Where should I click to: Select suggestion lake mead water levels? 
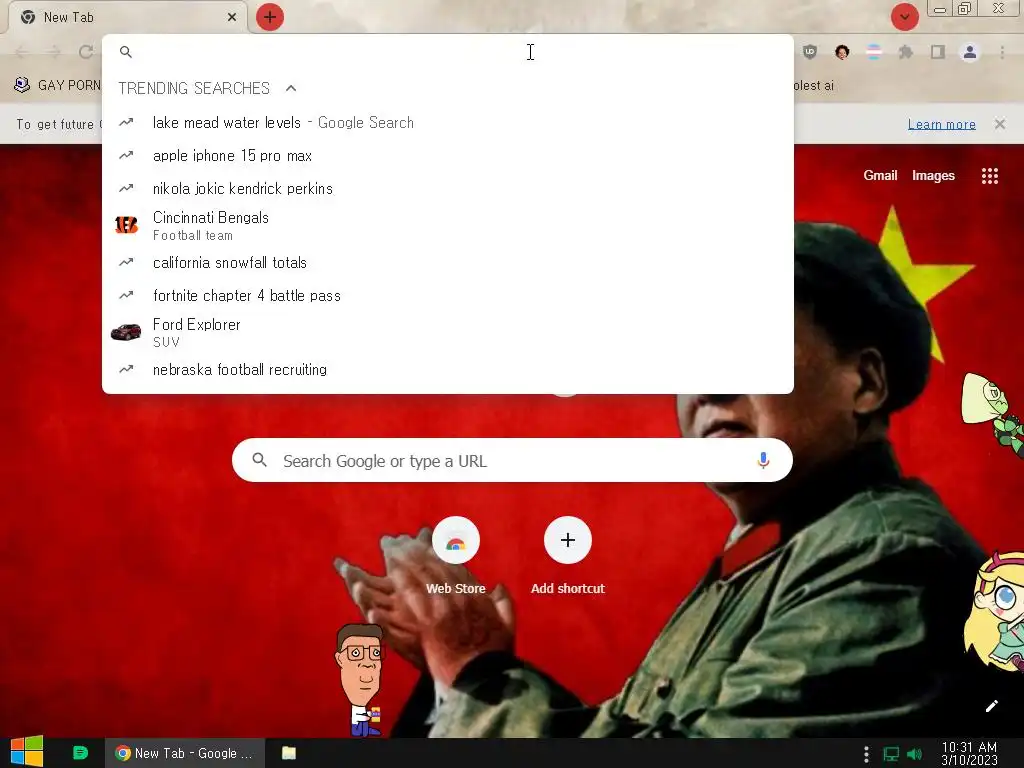[x=448, y=122]
